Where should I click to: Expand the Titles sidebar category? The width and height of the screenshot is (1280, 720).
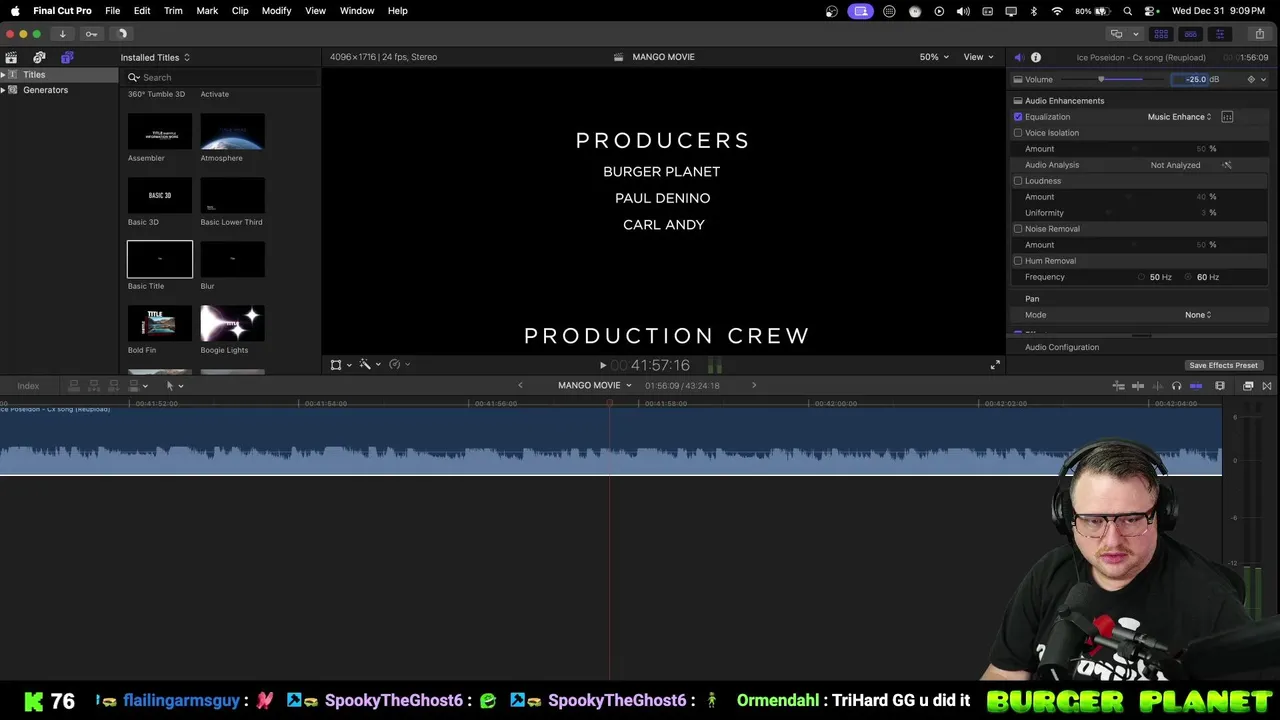click(x=3, y=75)
